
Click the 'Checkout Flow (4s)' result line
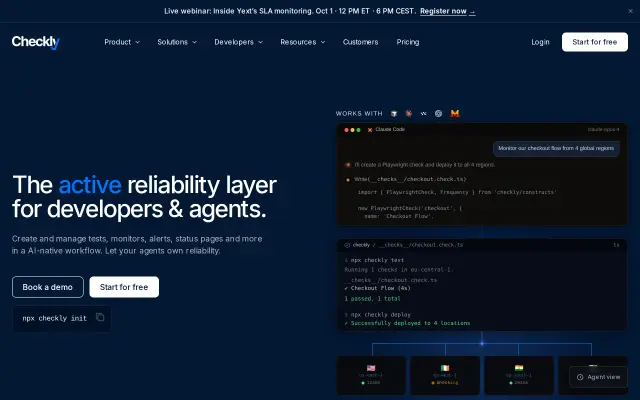[377, 288]
